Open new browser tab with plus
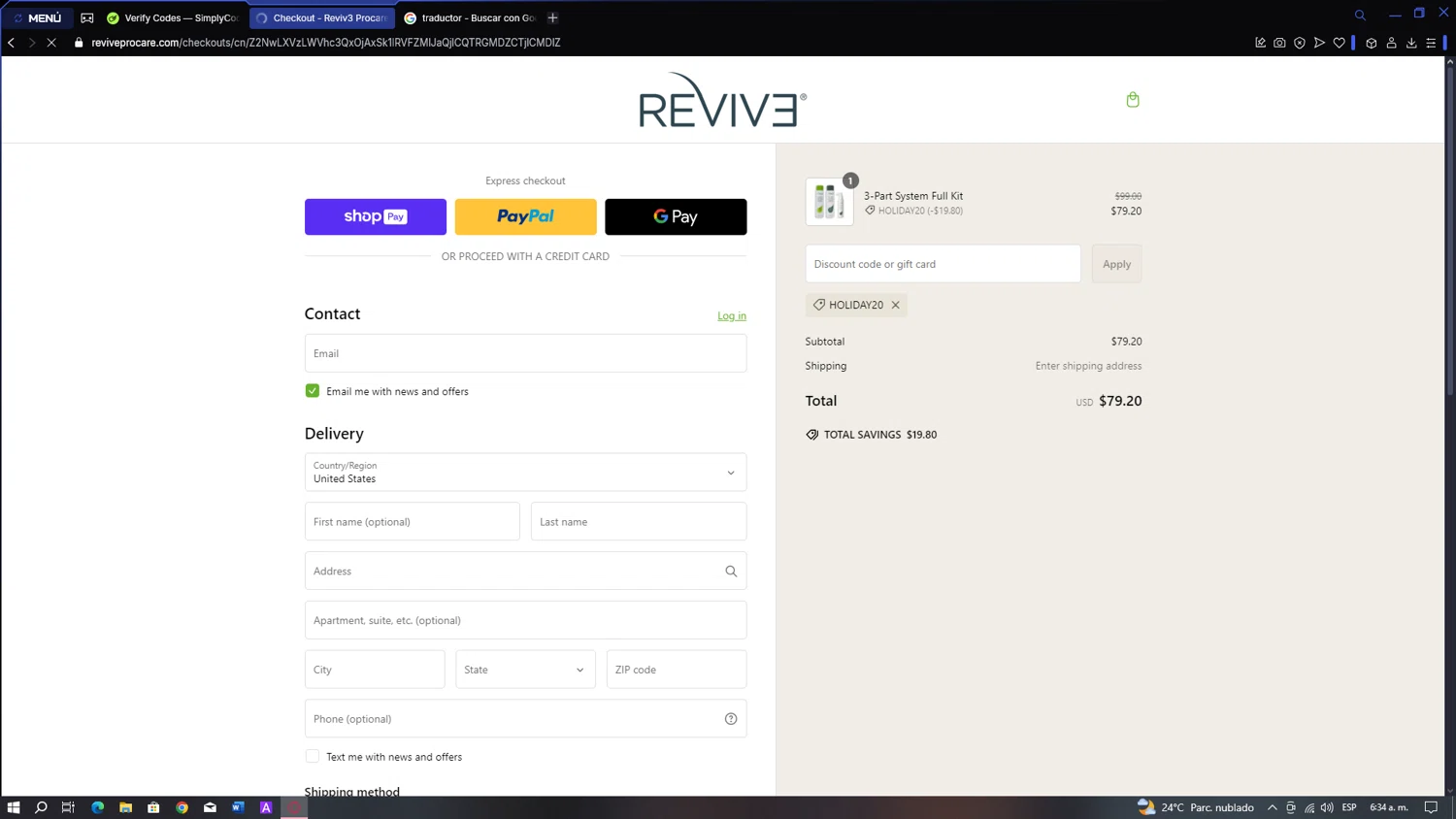The image size is (1456, 819). pyautogui.click(x=552, y=17)
